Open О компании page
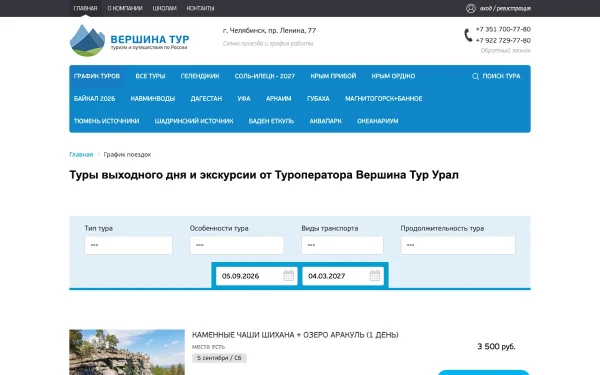600x375 pixels. [125, 8]
